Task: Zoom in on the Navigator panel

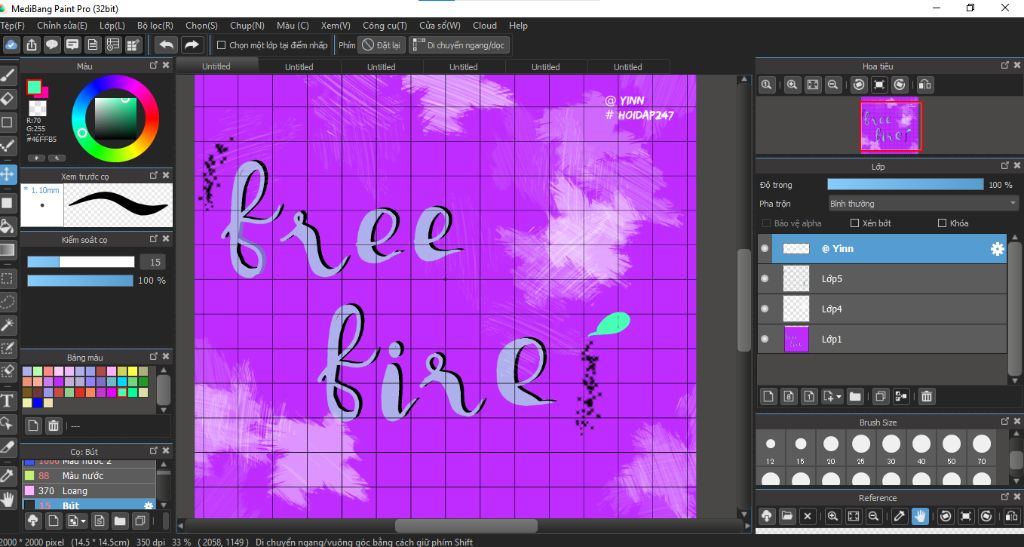Action: click(792, 85)
